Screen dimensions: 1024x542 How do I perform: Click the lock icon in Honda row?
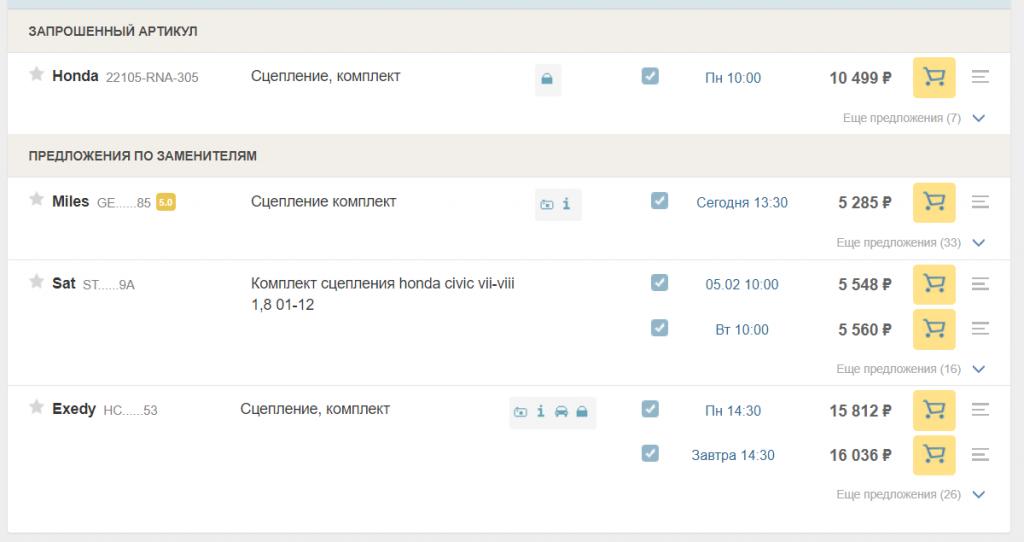tap(547, 79)
